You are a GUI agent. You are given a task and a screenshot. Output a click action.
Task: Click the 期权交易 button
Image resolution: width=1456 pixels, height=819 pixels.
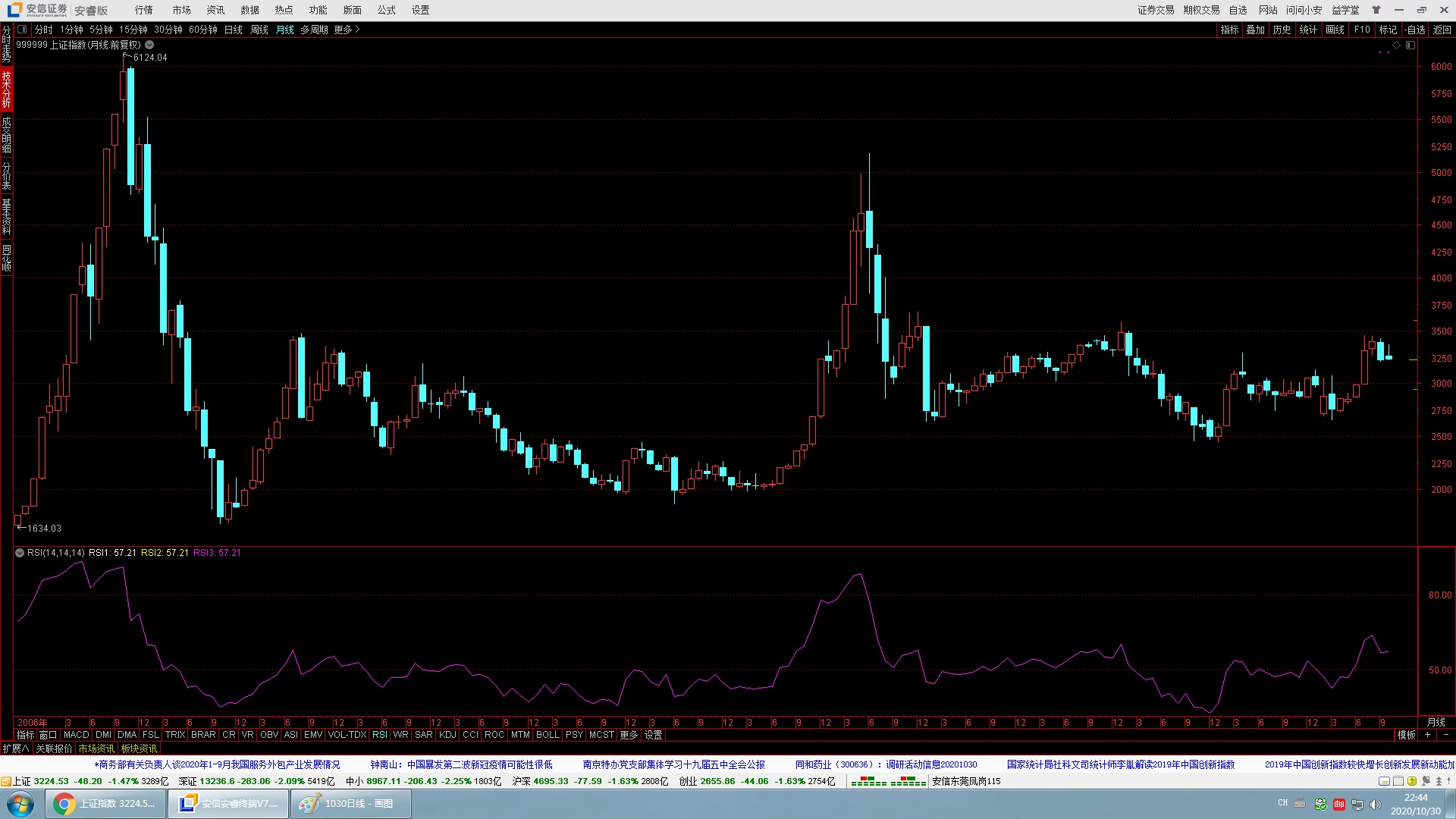click(1201, 10)
